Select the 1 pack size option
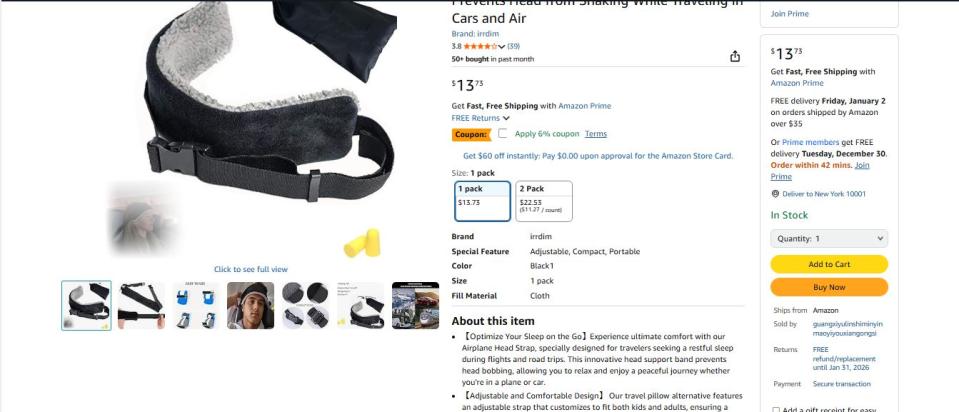This screenshot has height=412, width=959. pyautogui.click(x=483, y=201)
